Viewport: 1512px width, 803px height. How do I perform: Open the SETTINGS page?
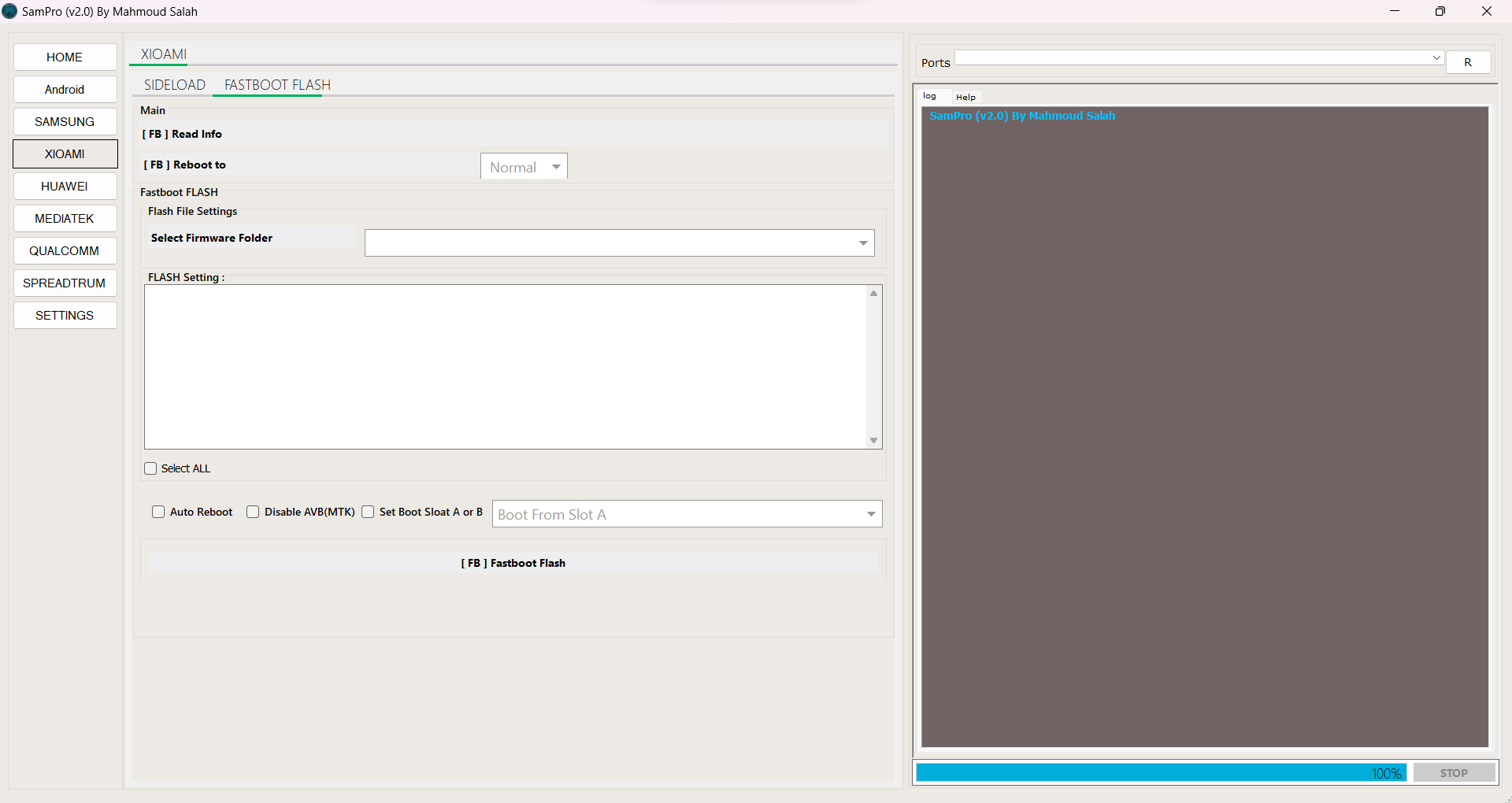65,315
